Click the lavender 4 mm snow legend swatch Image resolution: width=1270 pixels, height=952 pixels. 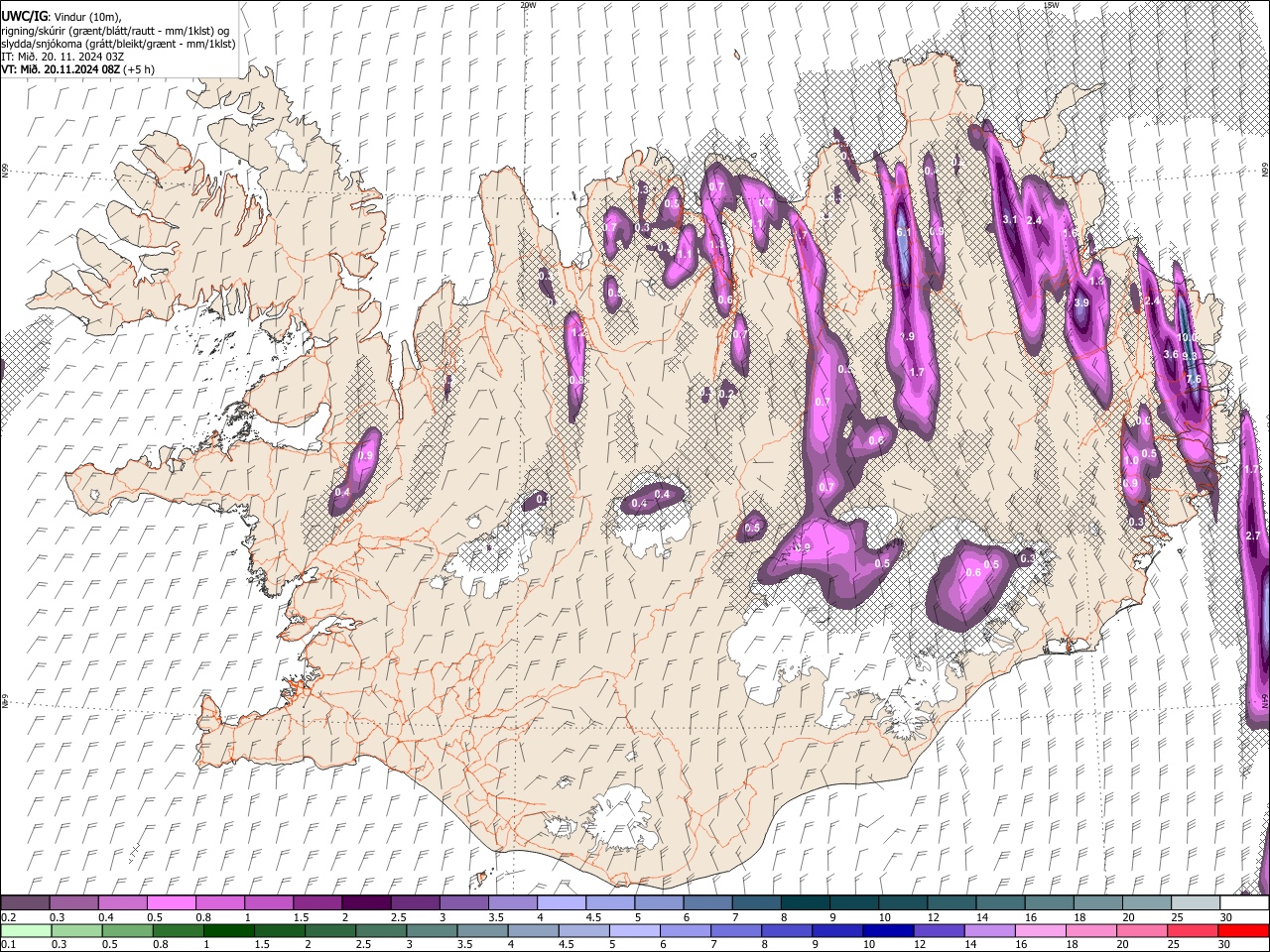[561, 902]
